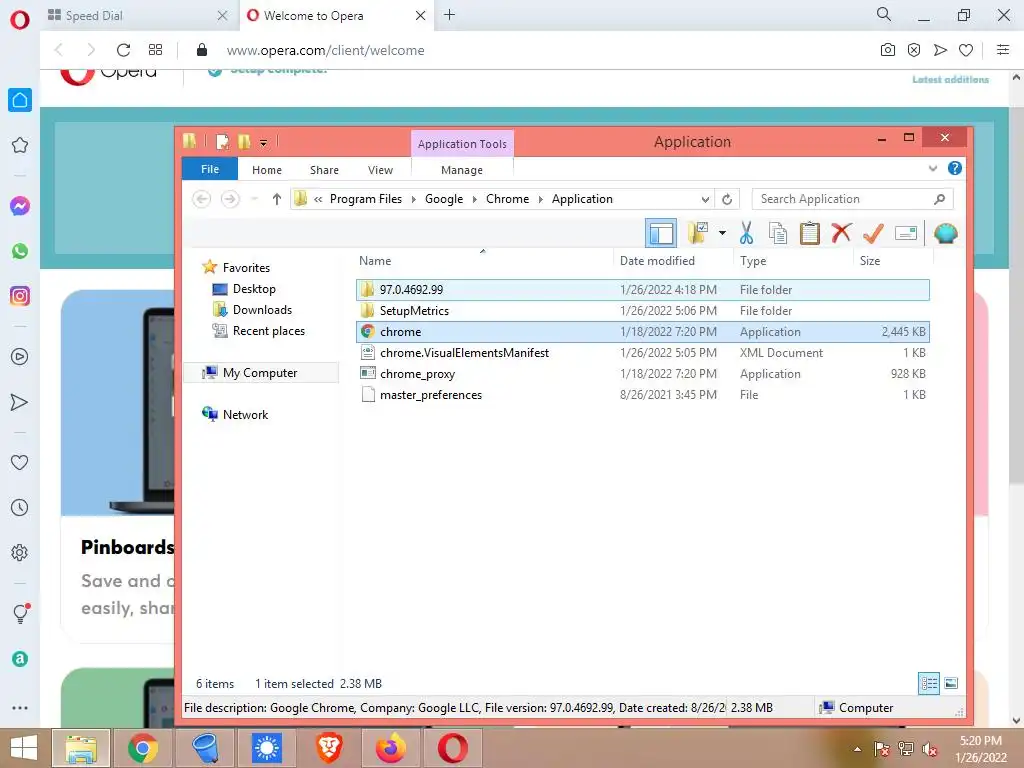1024x768 pixels.
Task: Click Program Files in the address breadcrumb
Action: pos(366,199)
